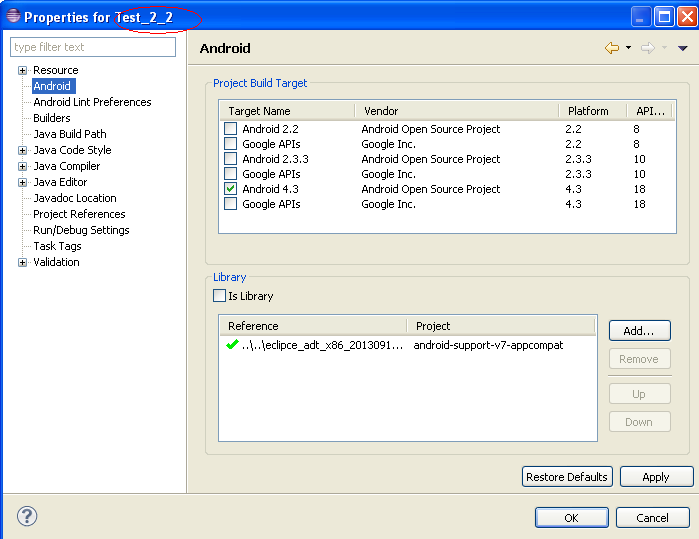The image size is (699, 539).
Task: Click the Platform column header
Action: tap(592, 111)
